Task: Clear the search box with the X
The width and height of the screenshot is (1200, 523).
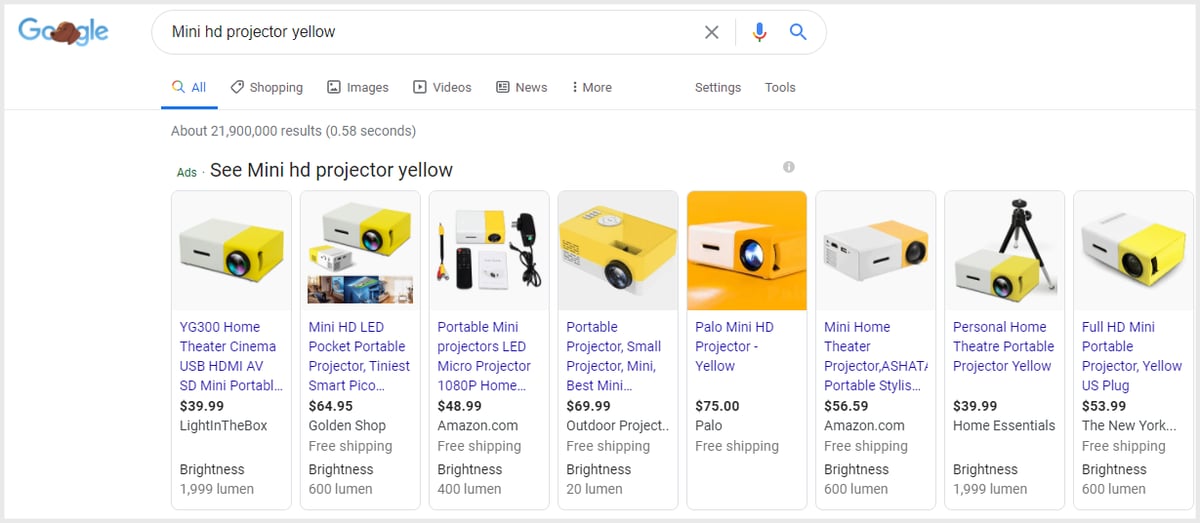Action: coord(712,32)
